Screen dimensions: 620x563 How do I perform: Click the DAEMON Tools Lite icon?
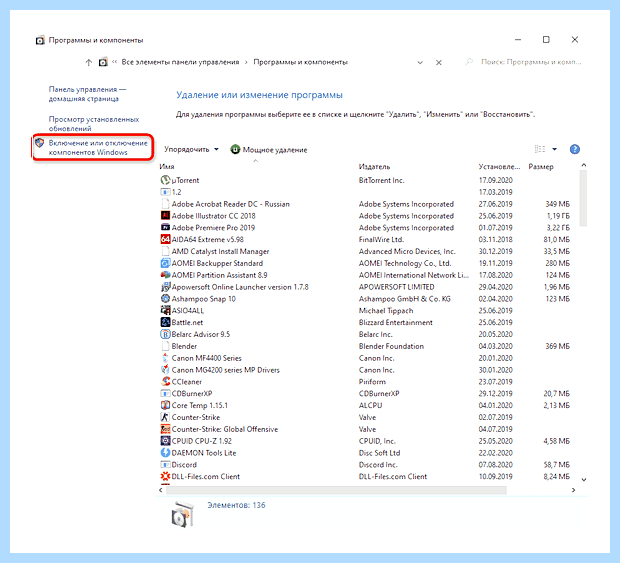[x=165, y=453]
